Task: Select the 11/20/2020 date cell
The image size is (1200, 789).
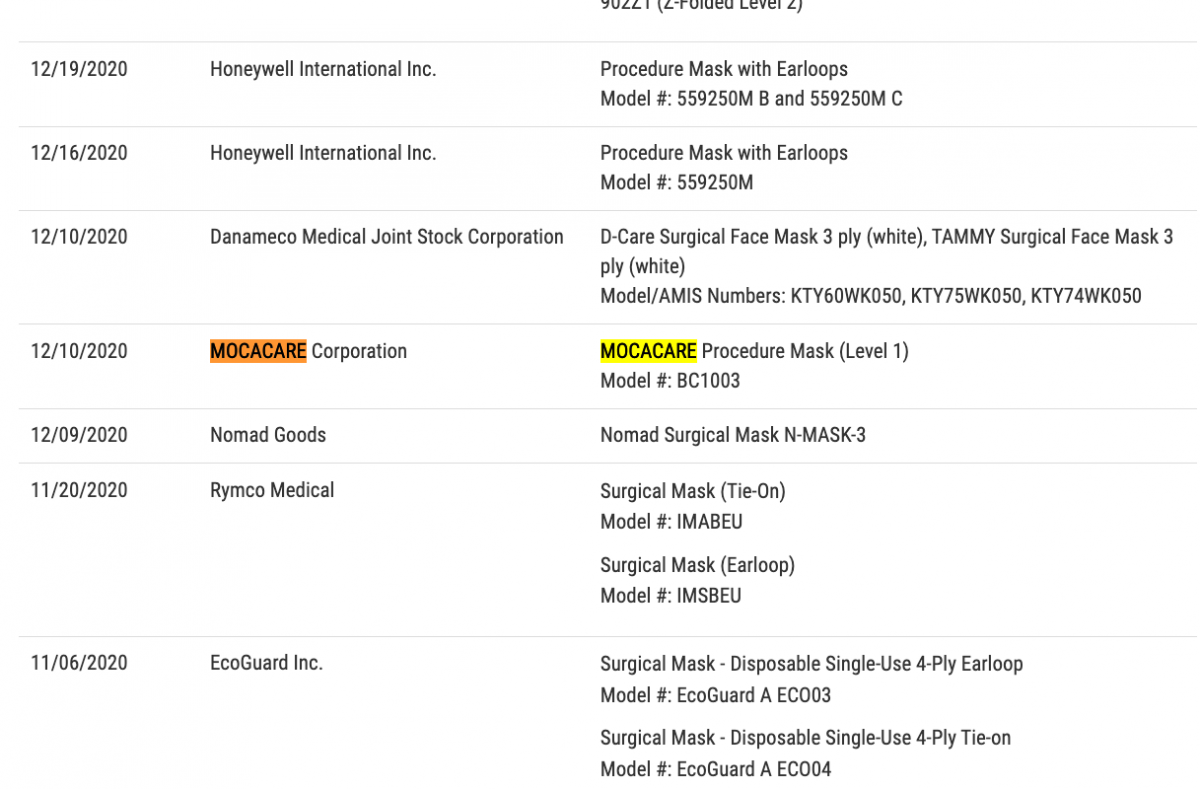Action: [x=79, y=490]
